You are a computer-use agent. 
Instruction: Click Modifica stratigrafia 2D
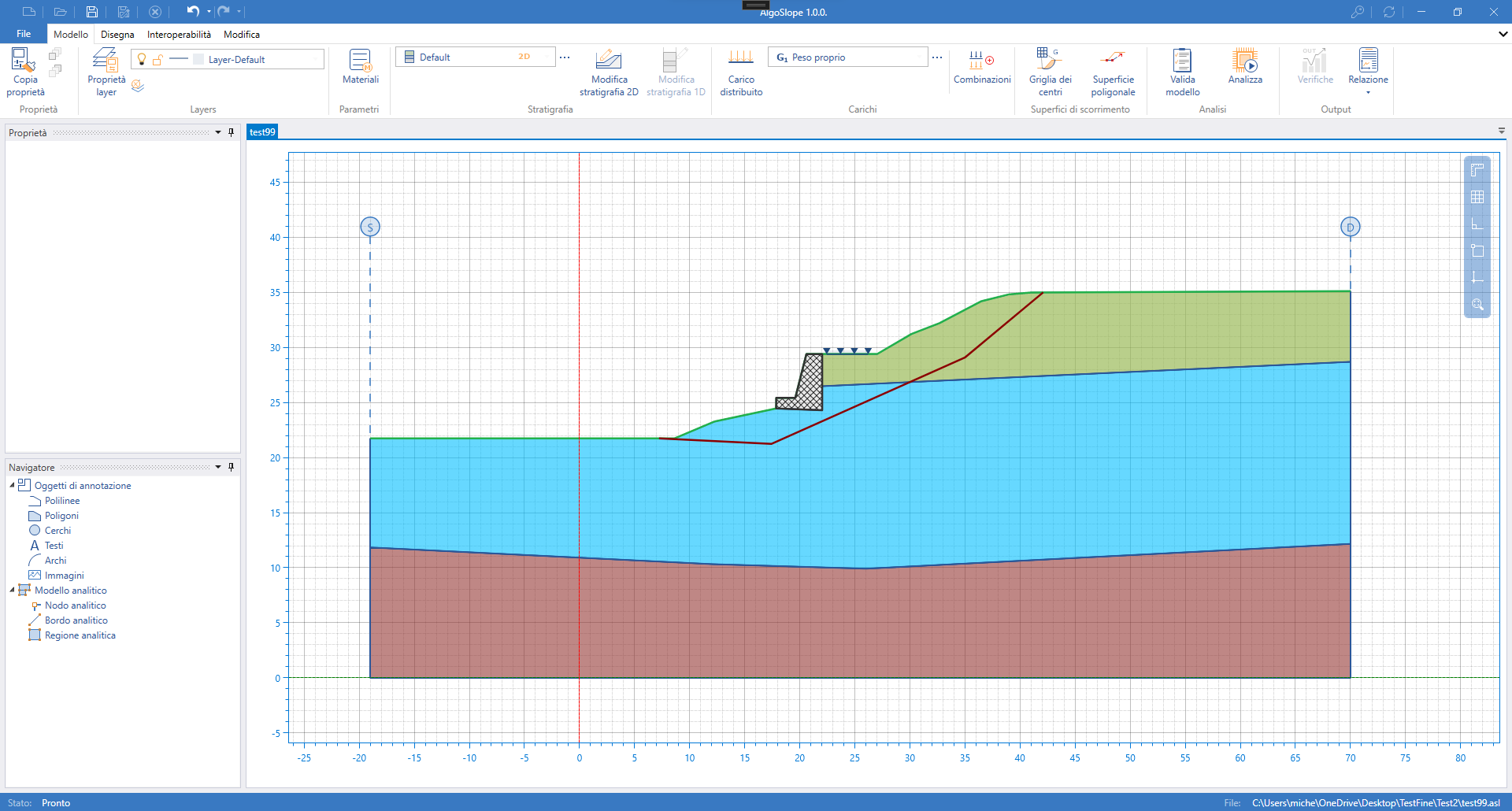609,72
